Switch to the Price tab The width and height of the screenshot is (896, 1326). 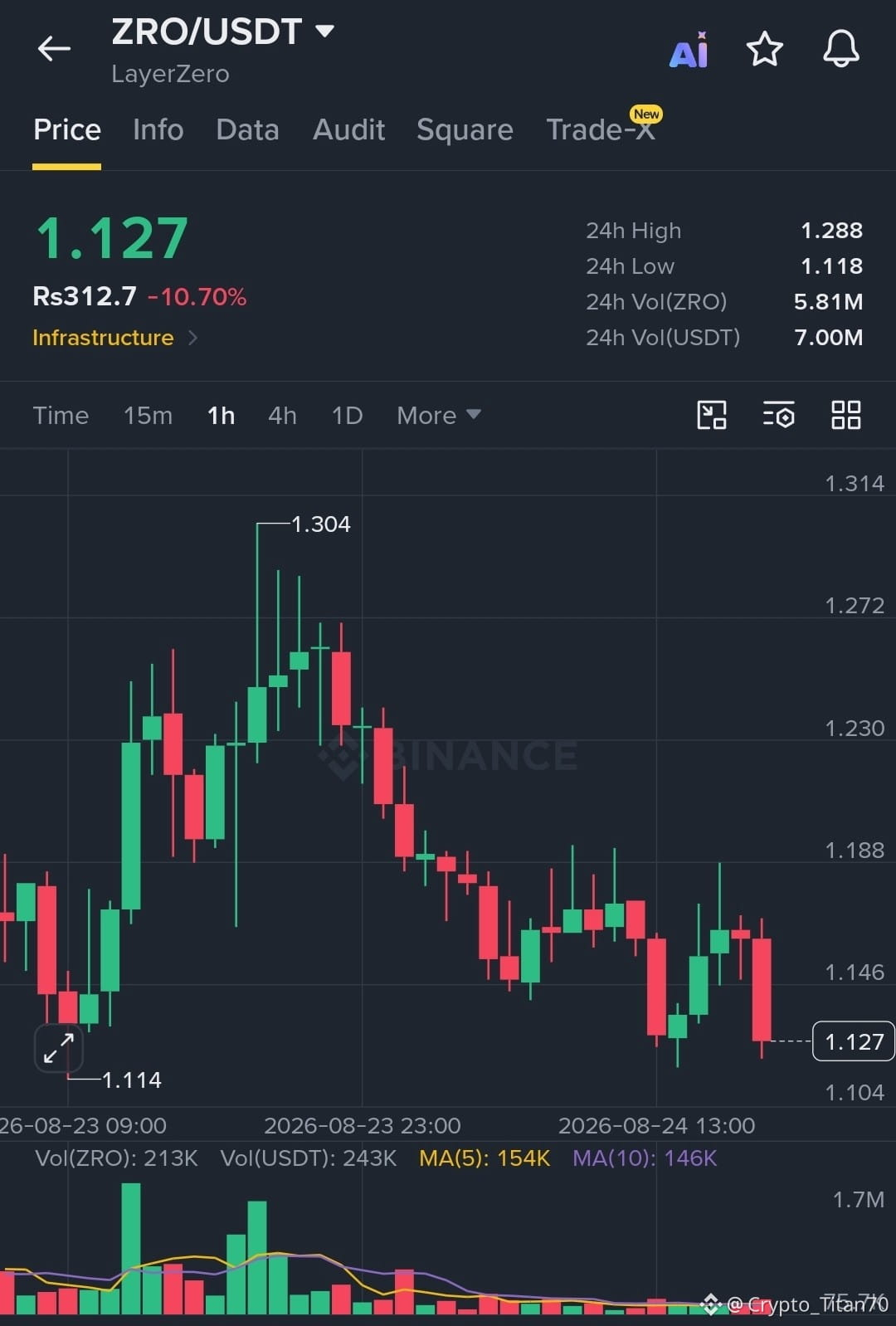pyautogui.click(x=67, y=129)
